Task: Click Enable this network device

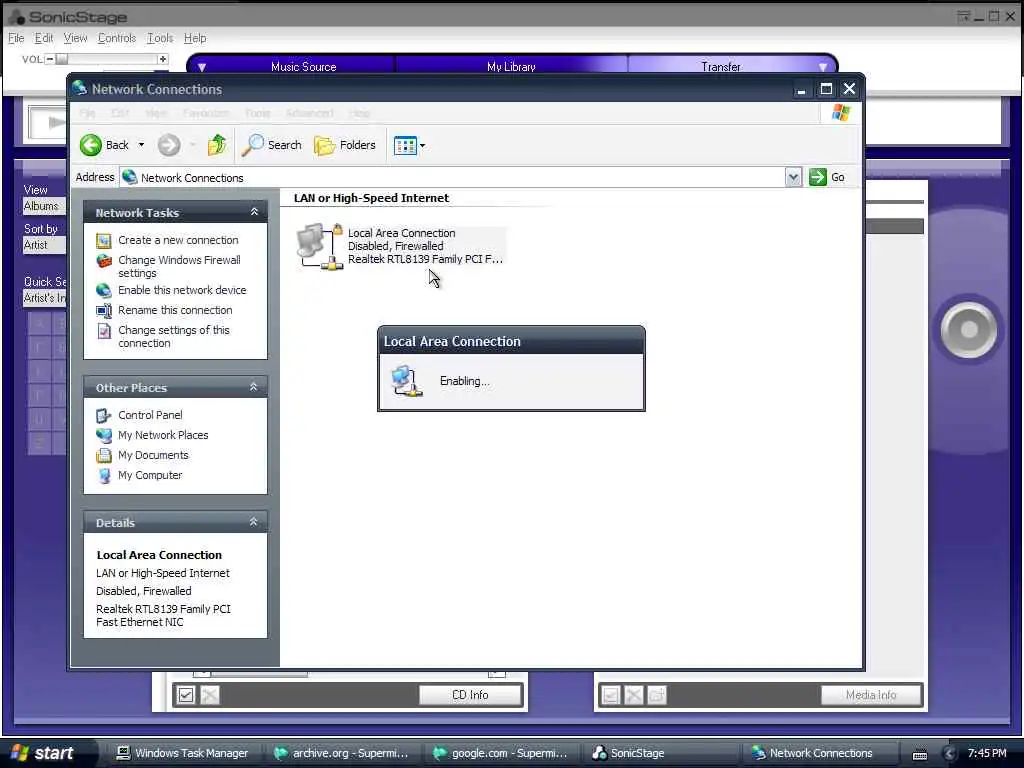Action: 182,290
